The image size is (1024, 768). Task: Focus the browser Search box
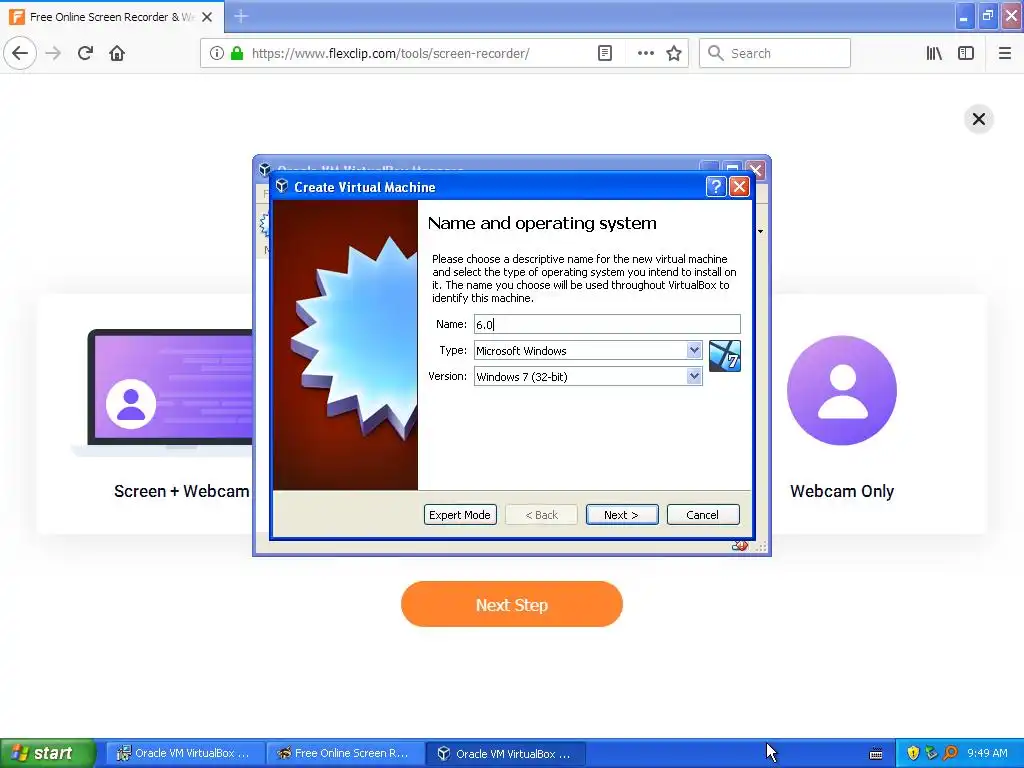click(775, 53)
